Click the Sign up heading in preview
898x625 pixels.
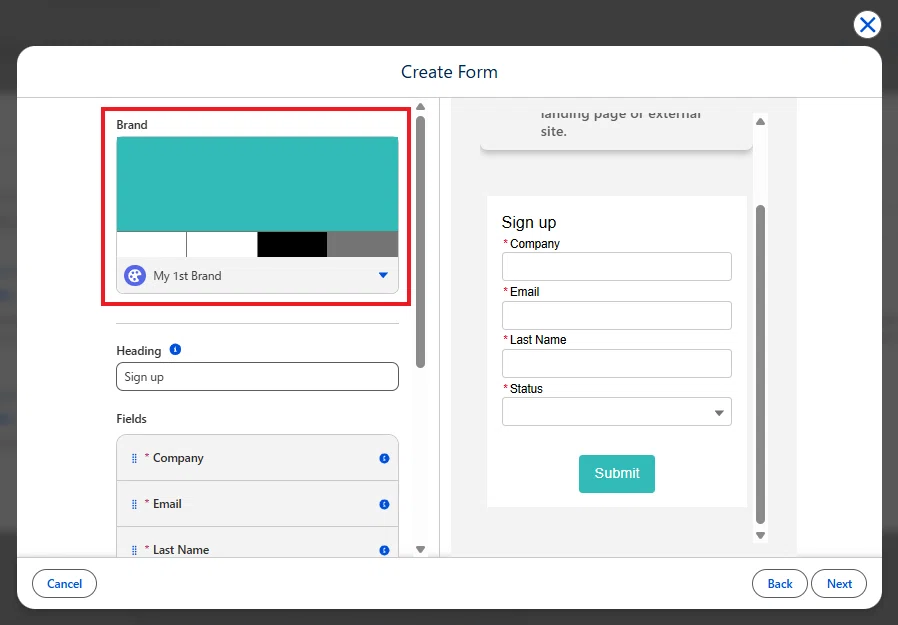click(529, 222)
